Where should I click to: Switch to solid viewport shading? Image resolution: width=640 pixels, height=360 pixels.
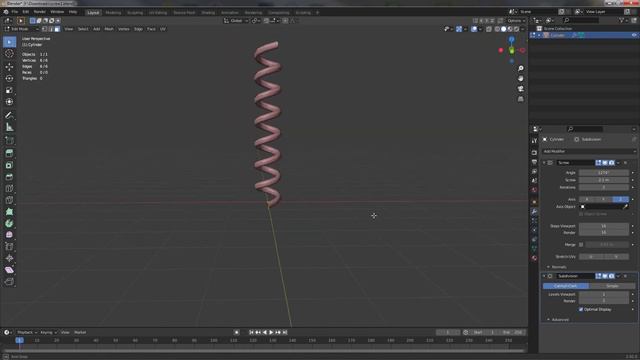(x=503, y=29)
